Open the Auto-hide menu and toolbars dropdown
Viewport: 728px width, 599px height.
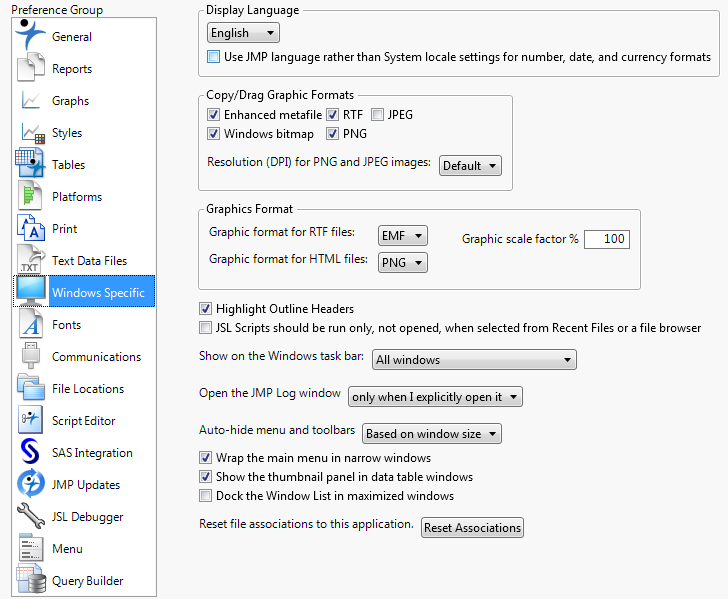[x=431, y=434]
